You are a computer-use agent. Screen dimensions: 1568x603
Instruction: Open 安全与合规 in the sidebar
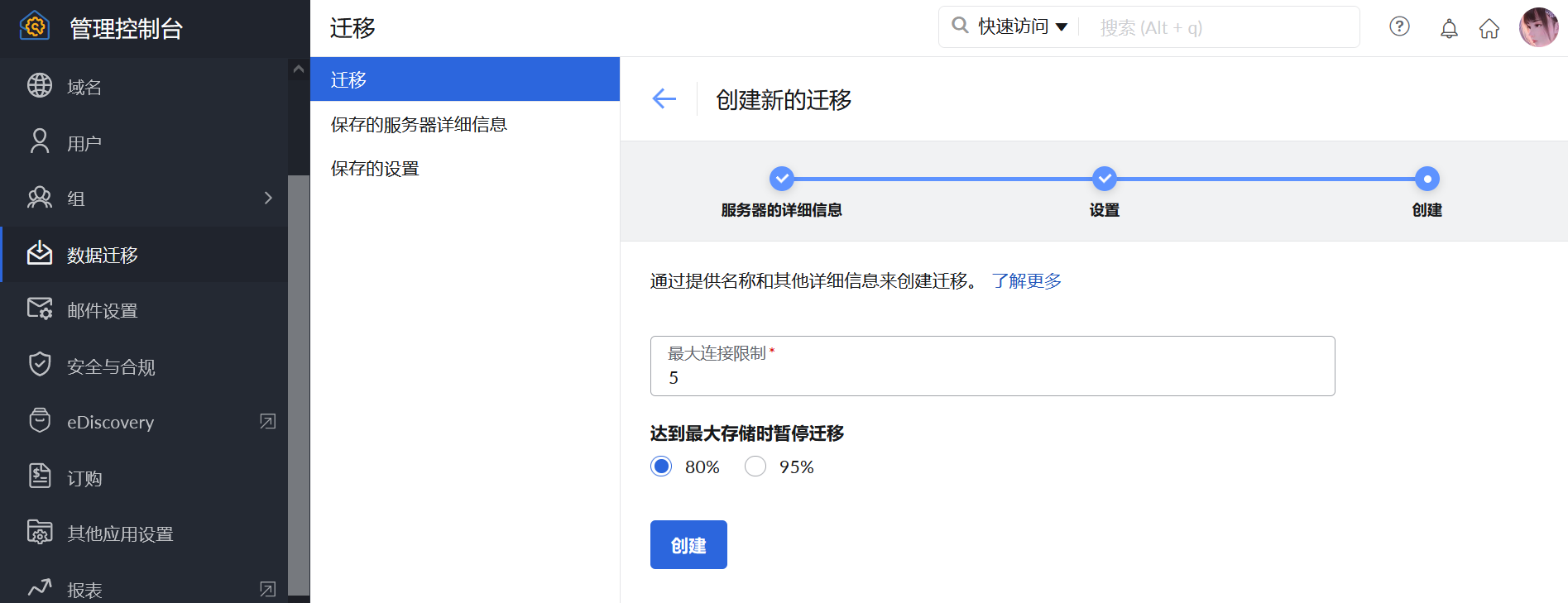(x=111, y=366)
